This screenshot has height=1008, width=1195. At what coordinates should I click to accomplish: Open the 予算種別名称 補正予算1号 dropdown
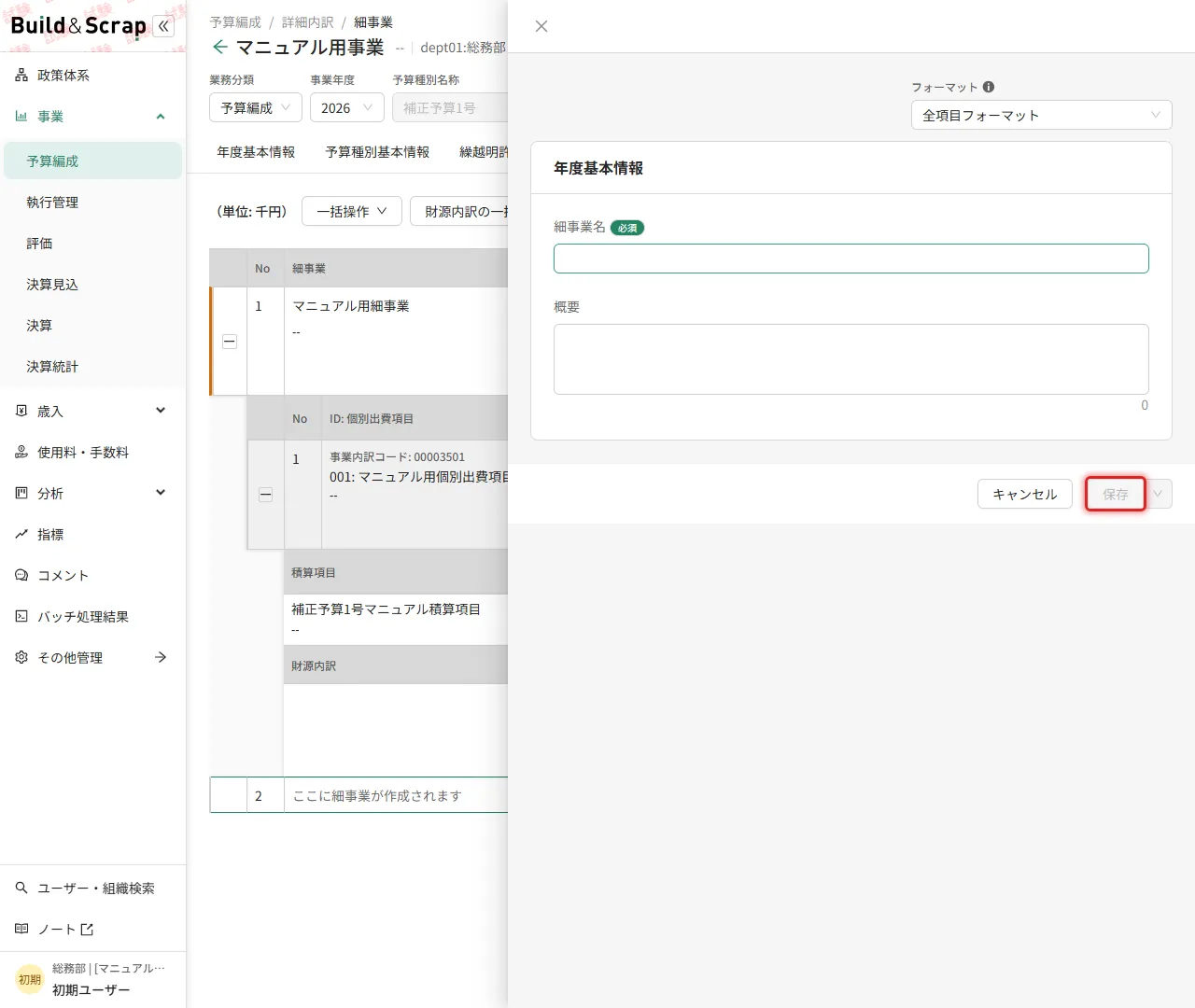pyautogui.click(x=450, y=107)
